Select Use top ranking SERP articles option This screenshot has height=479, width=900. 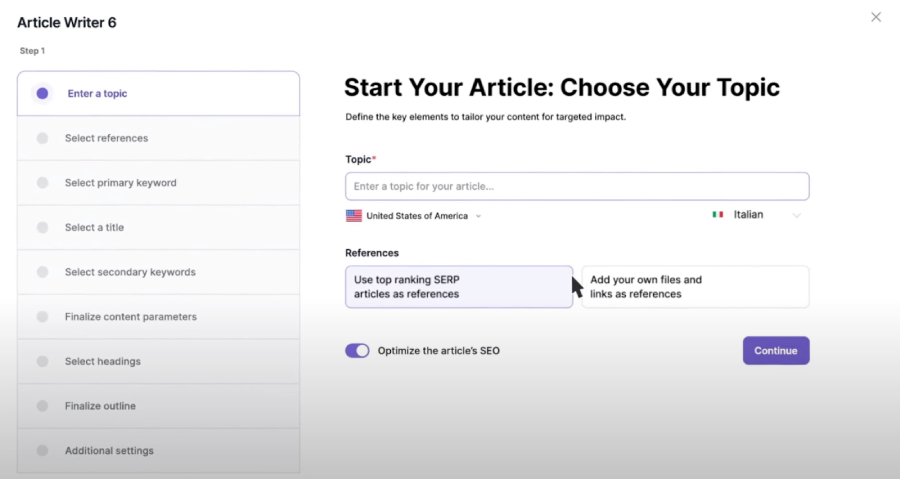(x=459, y=287)
